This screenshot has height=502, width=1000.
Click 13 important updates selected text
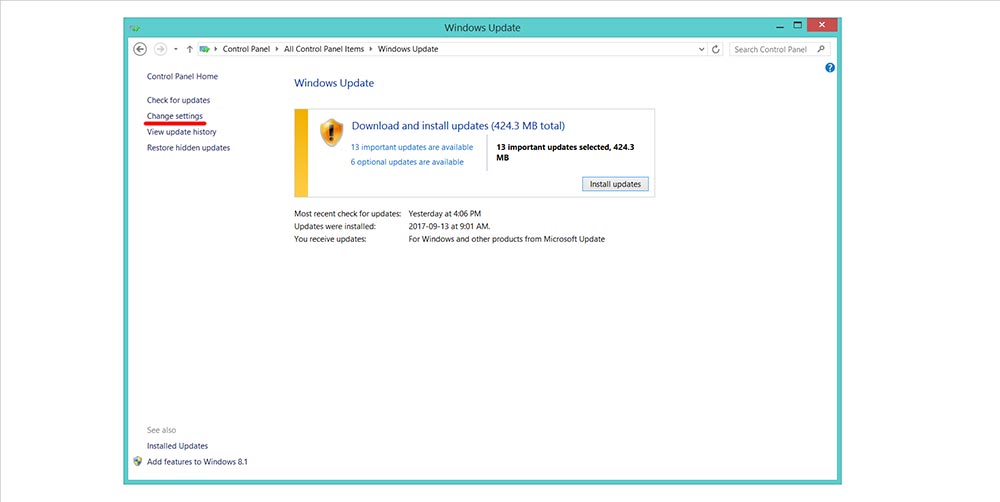coord(565,152)
